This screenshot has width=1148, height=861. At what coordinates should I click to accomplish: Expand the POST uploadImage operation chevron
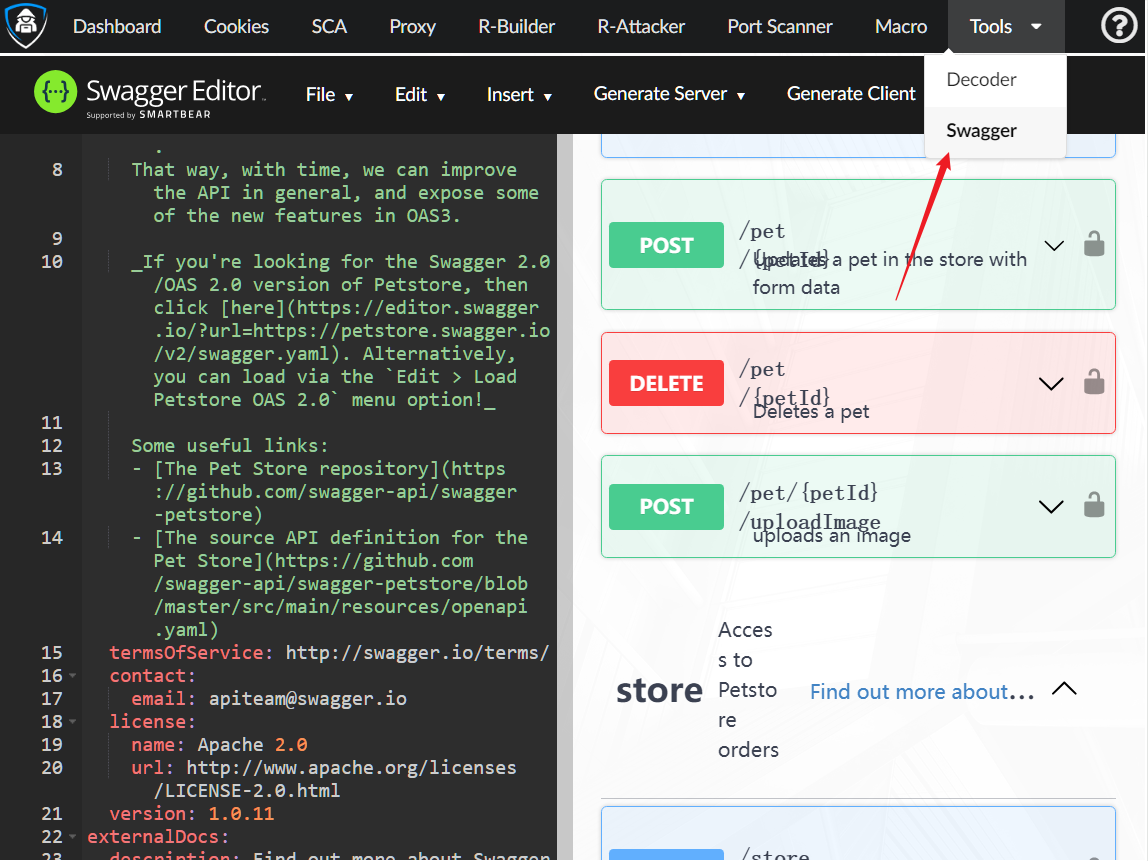[1051, 506]
